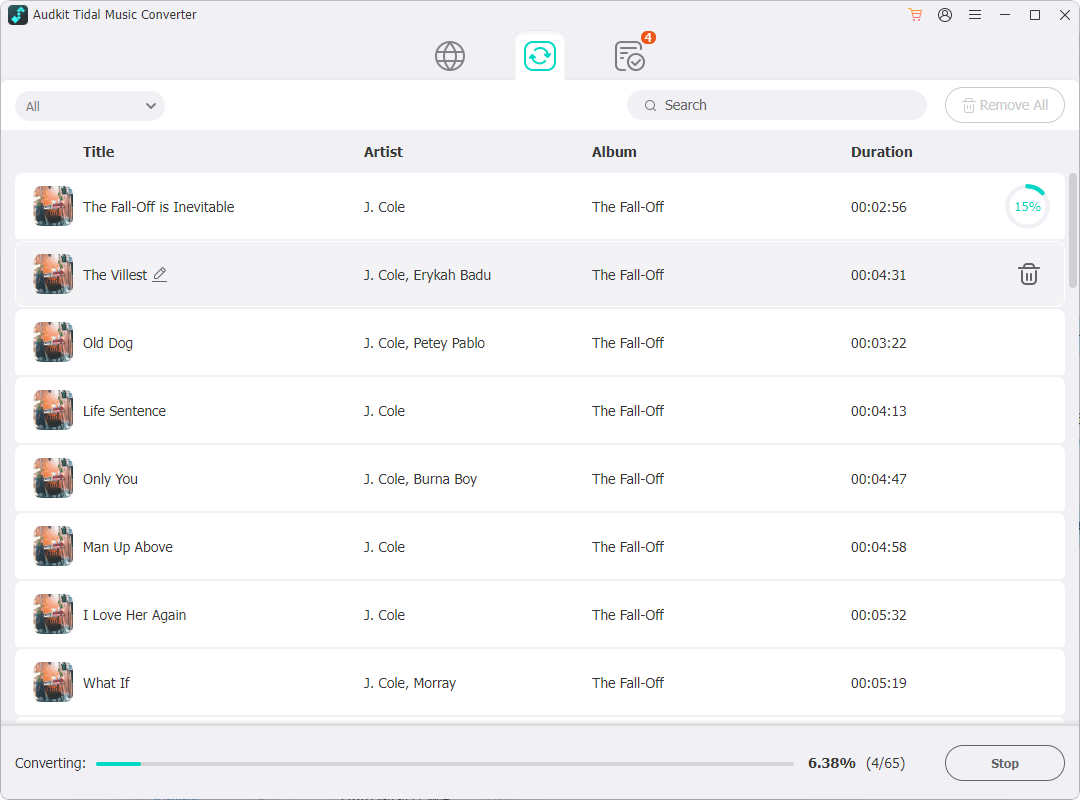Click artist J. Cole, Burna Boy

click(420, 479)
